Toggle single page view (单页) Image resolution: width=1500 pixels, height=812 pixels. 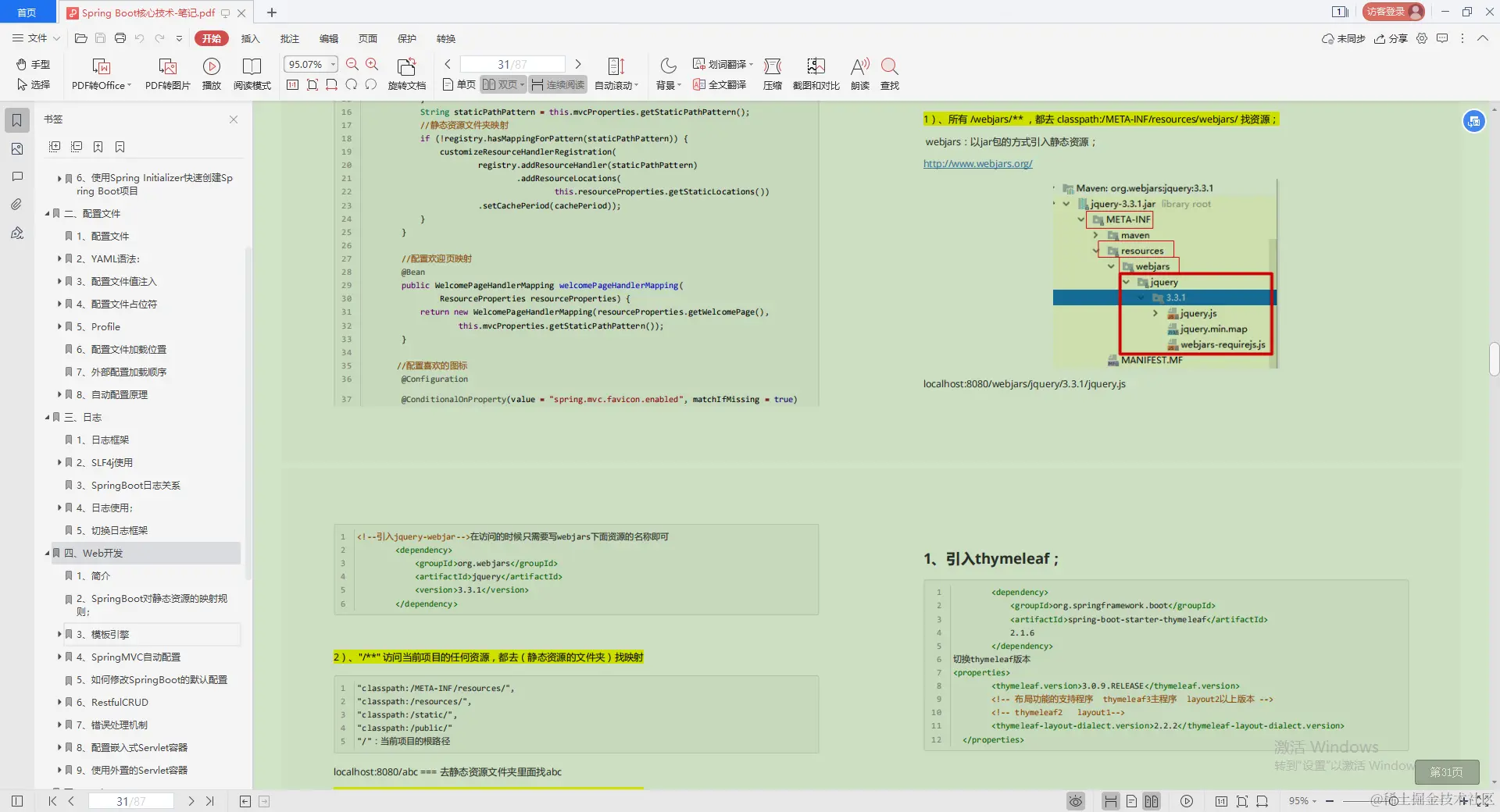pos(459,84)
